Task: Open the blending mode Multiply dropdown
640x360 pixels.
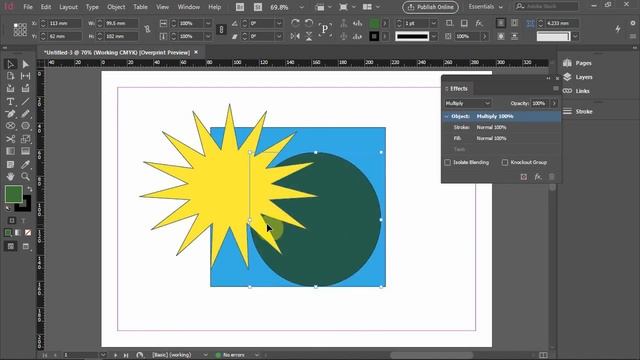Action: (468, 103)
